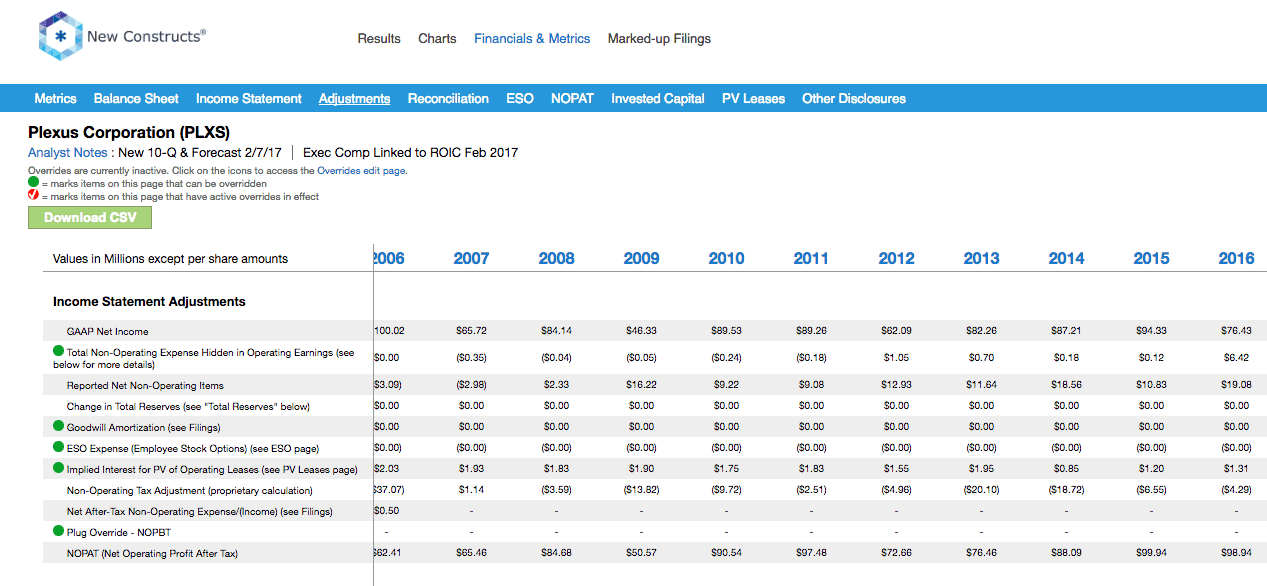Click green legend dot for overridable items
The image size is (1267, 586).
click(x=33, y=184)
